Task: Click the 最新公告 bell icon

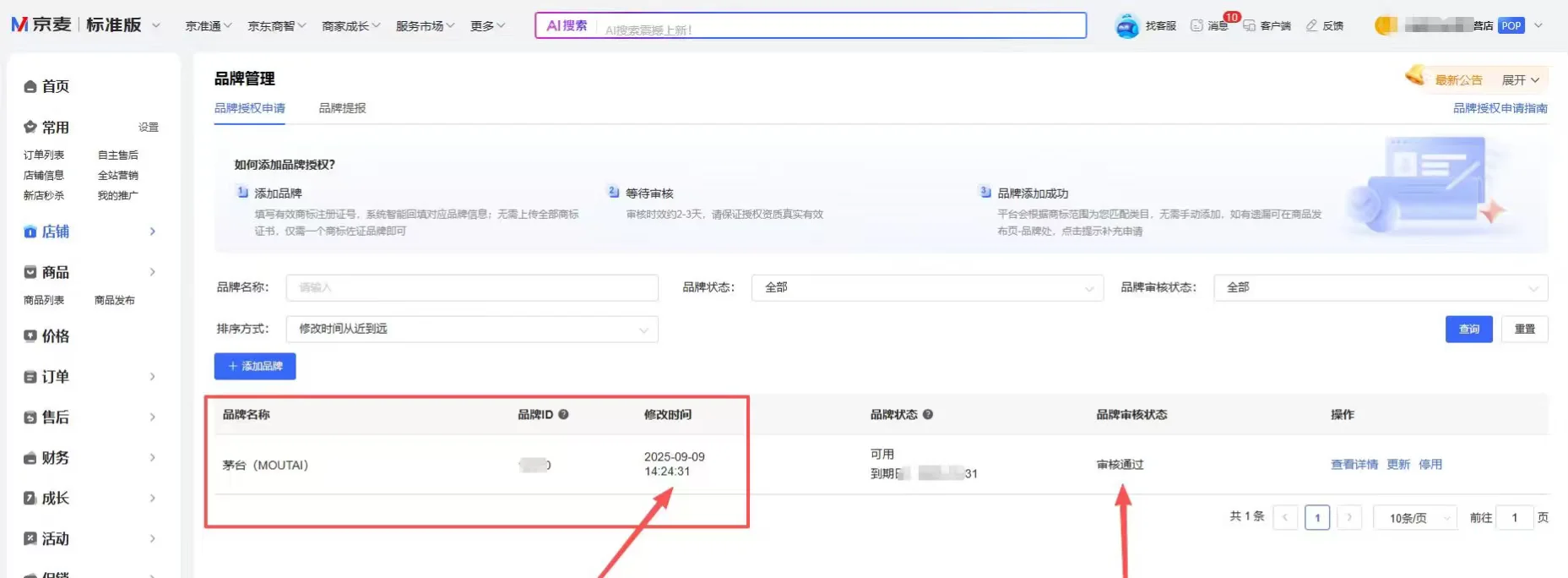Action: [1415, 76]
